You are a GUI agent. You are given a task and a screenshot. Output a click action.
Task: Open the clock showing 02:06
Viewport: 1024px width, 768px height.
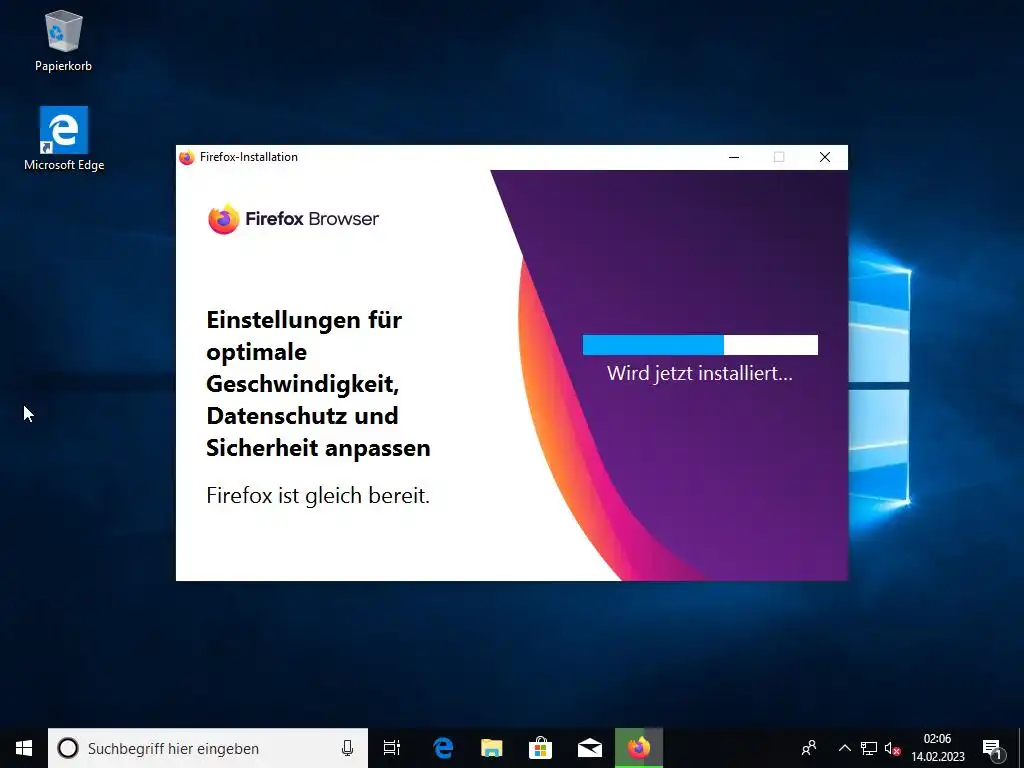[x=938, y=748]
